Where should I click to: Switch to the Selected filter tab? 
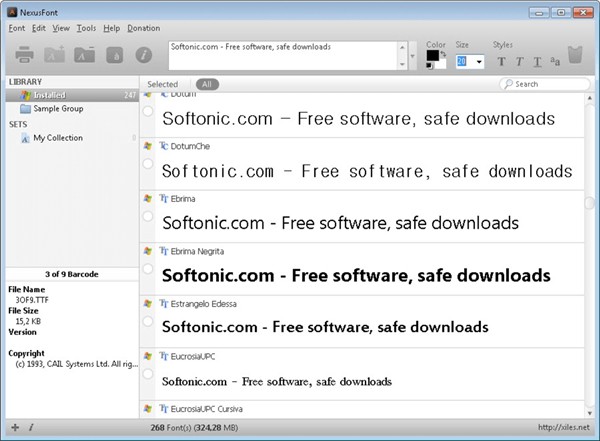coord(163,84)
